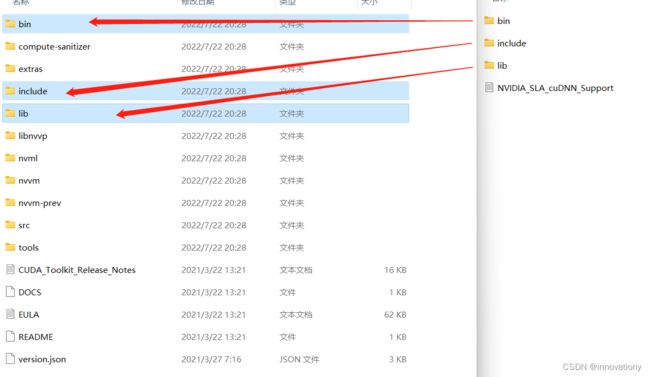Screen dimensions: 650x377
Task: Select the nvvm folder name
Action: [29, 180]
